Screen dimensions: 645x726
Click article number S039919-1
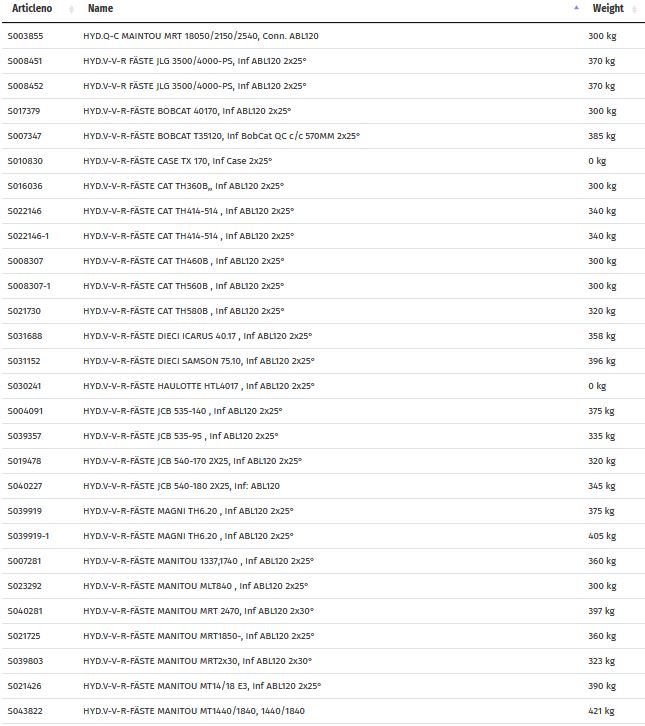(28, 536)
